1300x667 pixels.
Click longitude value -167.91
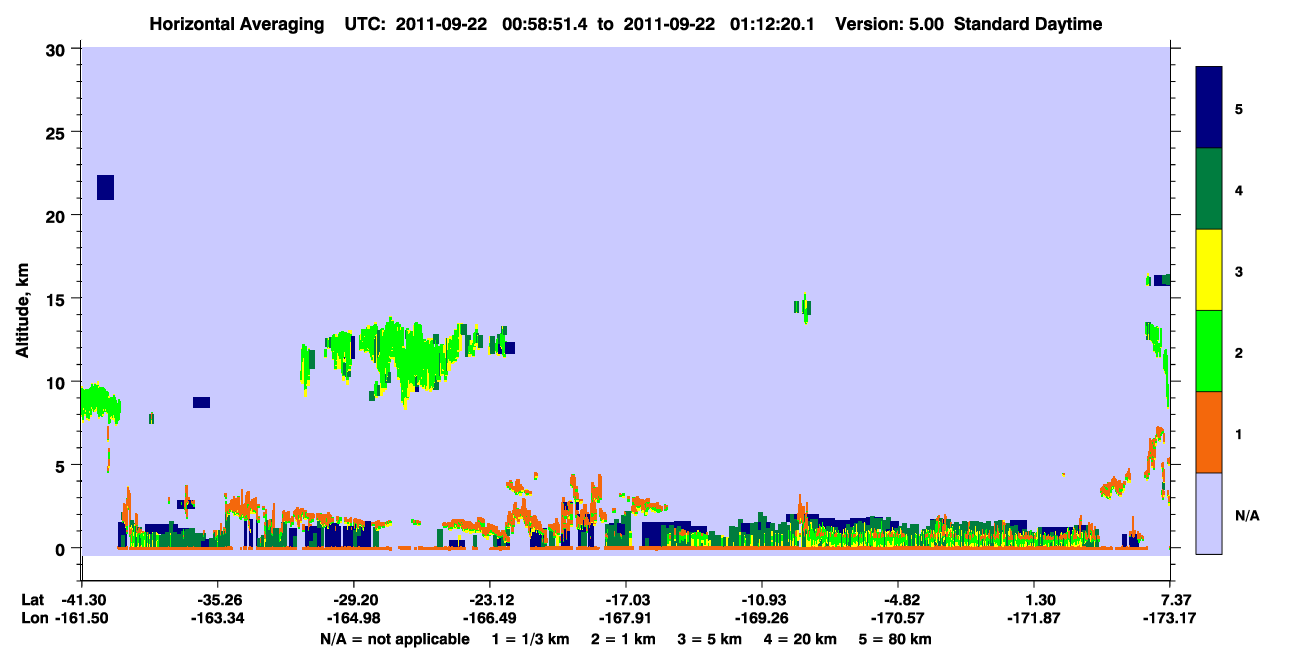(x=626, y=618)
